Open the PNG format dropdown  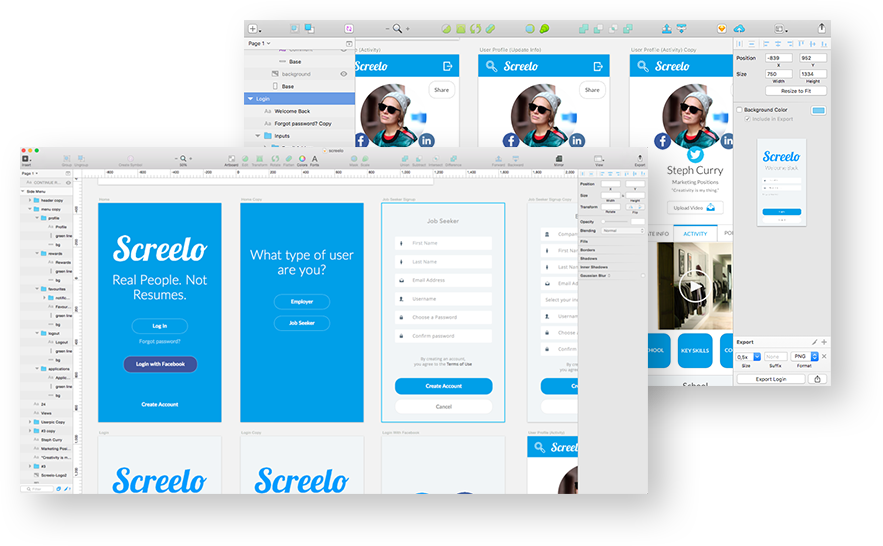pos(805,356)
